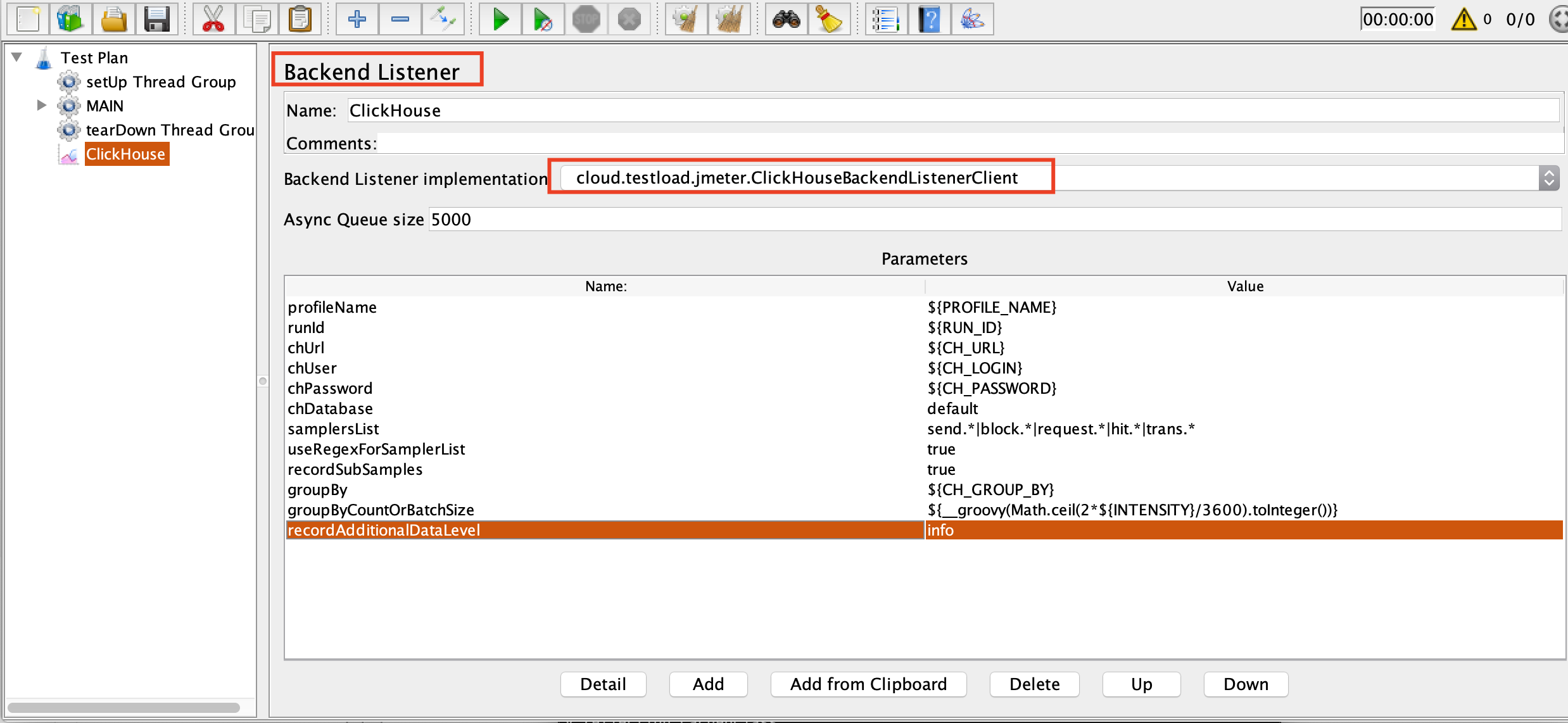The height and width of the screenshot is (723, 1568).
Task: Click the Help question mark icon
Action: point(929,20)
